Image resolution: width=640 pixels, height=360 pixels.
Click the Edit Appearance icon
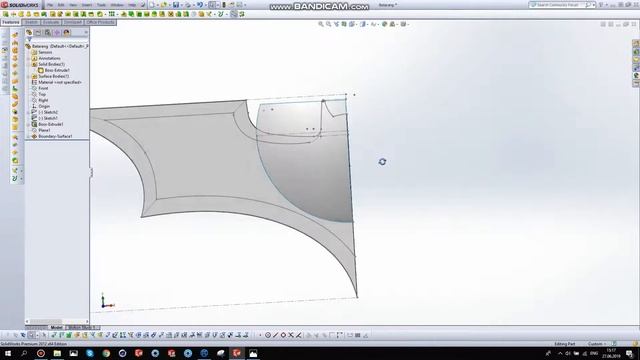click(x=384, y=24)
